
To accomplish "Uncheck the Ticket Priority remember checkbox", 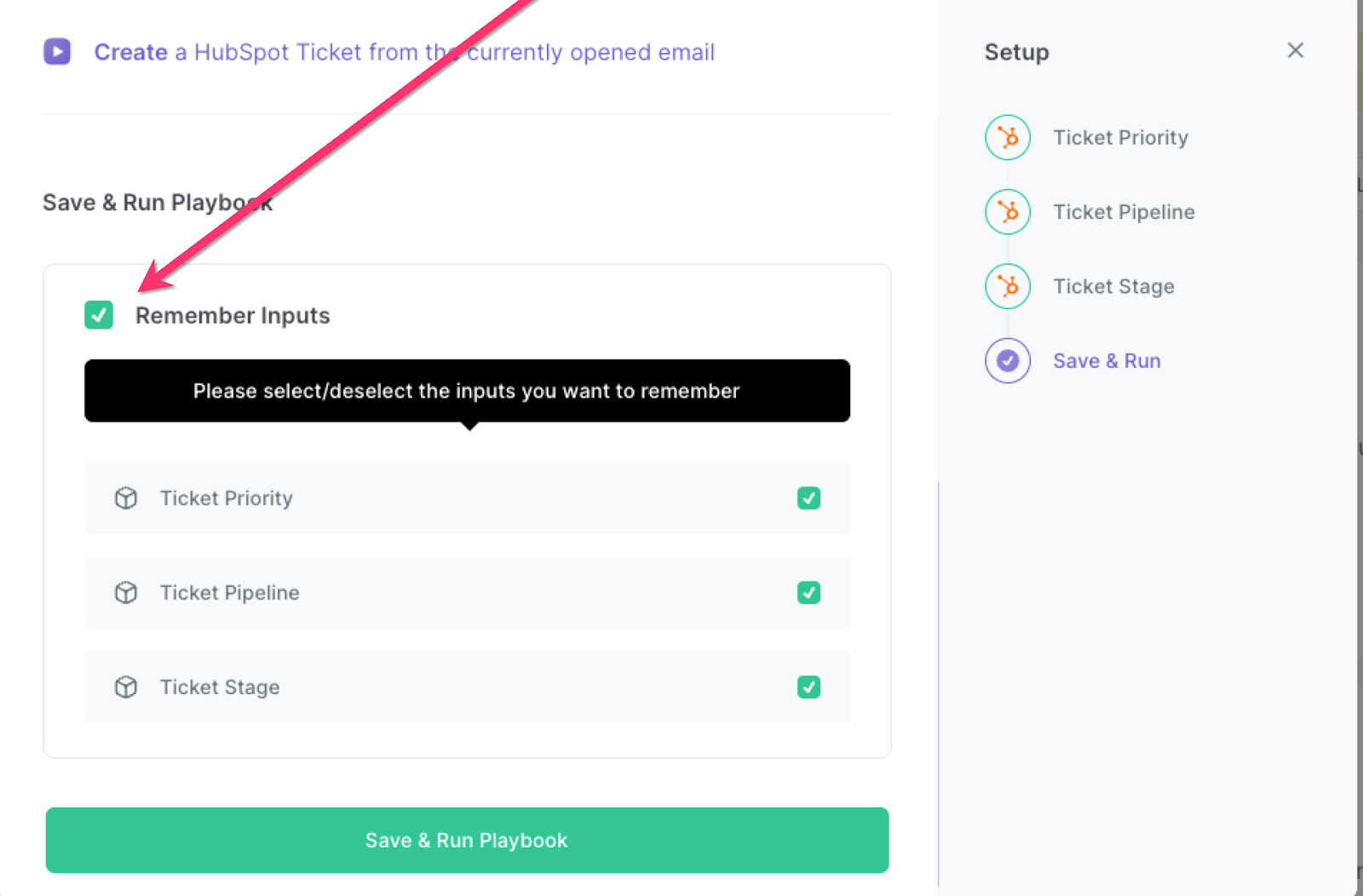I will coord(808,498).
